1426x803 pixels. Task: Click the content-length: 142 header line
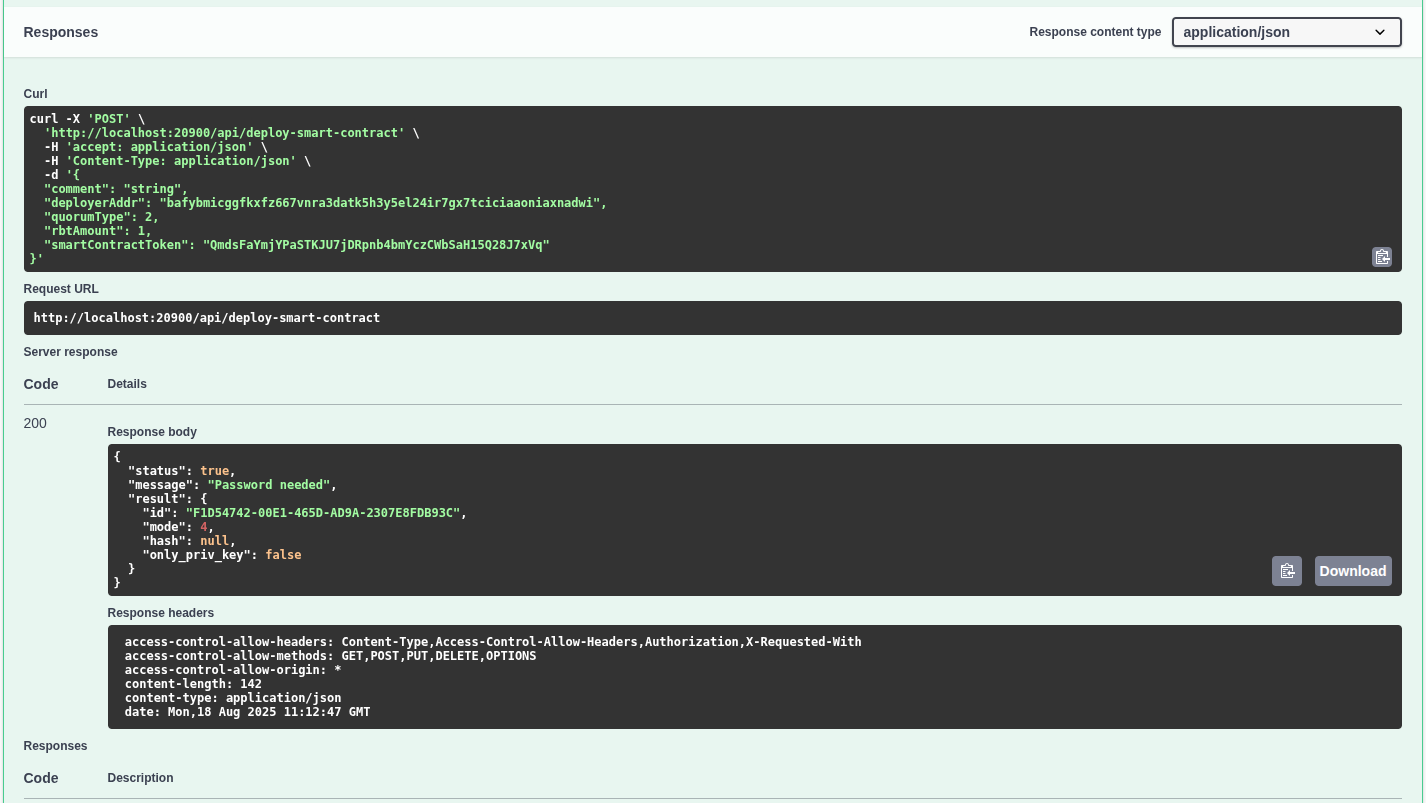[x=193, y=684]
